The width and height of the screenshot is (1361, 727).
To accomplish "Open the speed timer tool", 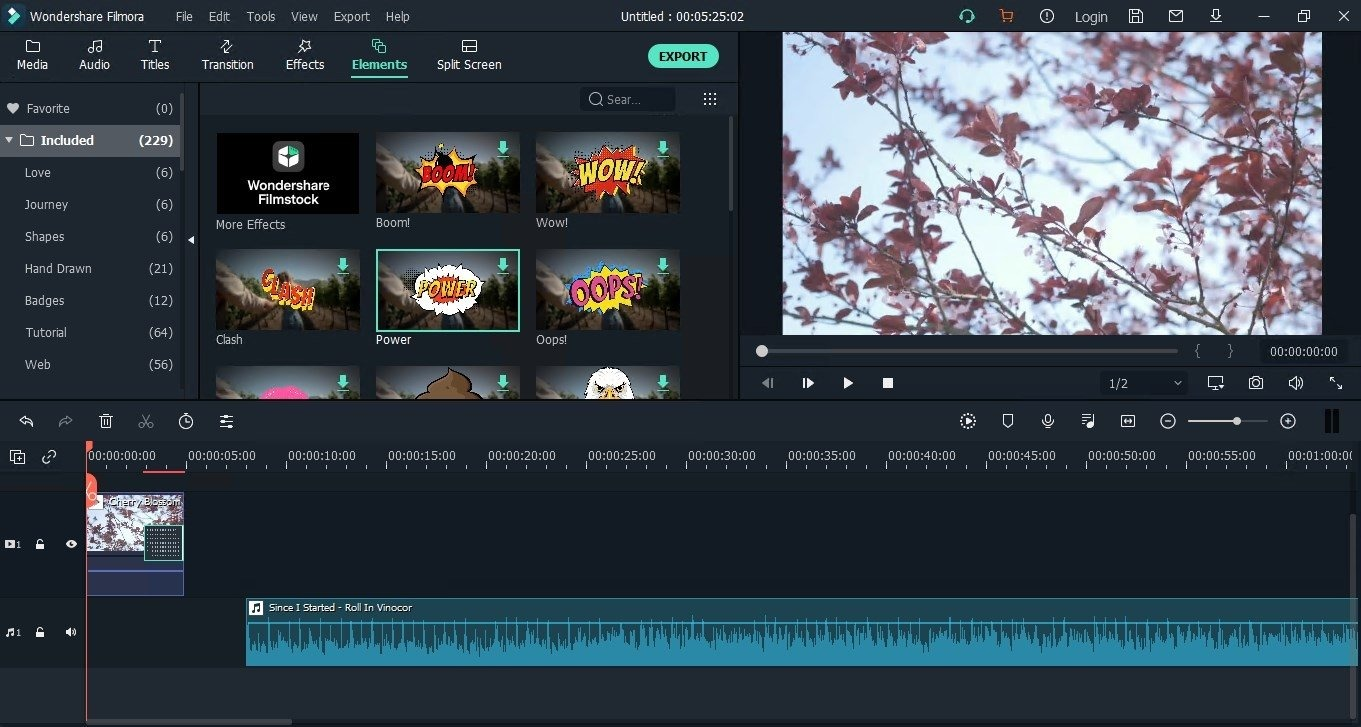I will (x=186, y=421).
